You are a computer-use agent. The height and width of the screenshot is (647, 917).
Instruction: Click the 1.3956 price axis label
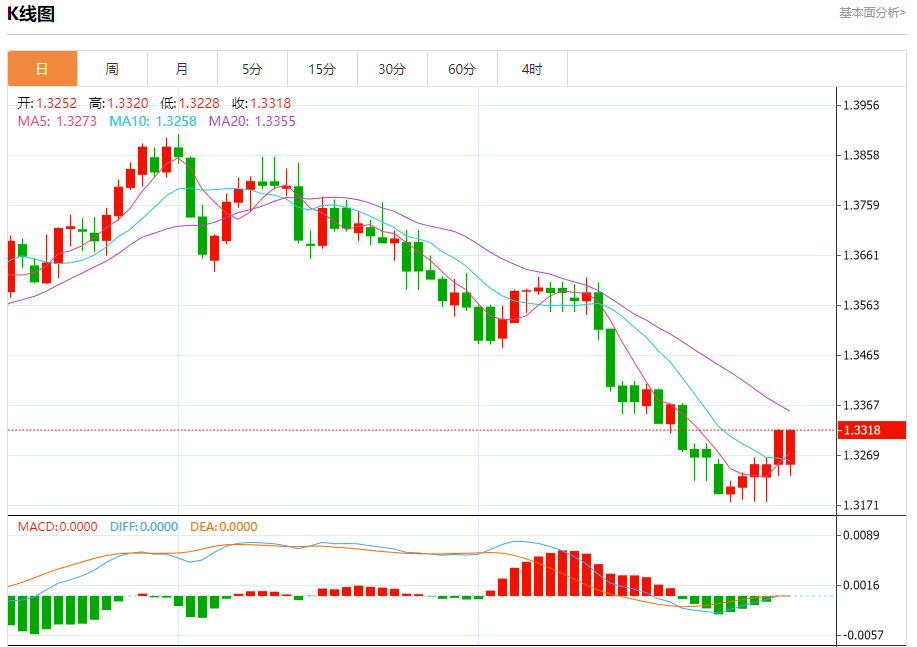coord(861,105)
